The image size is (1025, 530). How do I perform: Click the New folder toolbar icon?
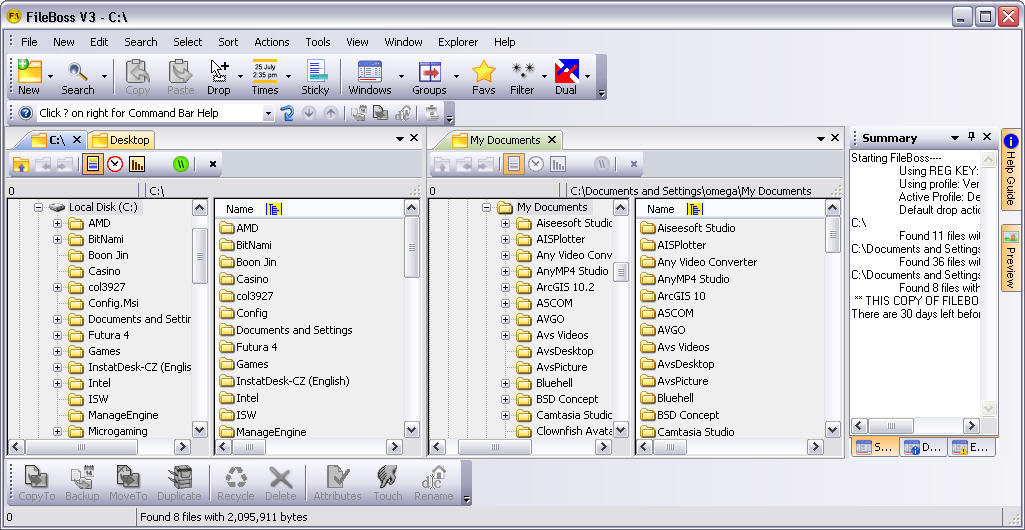[x=29, y=71]
